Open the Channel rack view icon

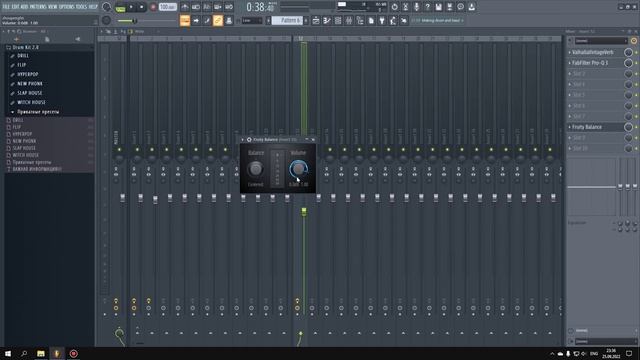338,20
